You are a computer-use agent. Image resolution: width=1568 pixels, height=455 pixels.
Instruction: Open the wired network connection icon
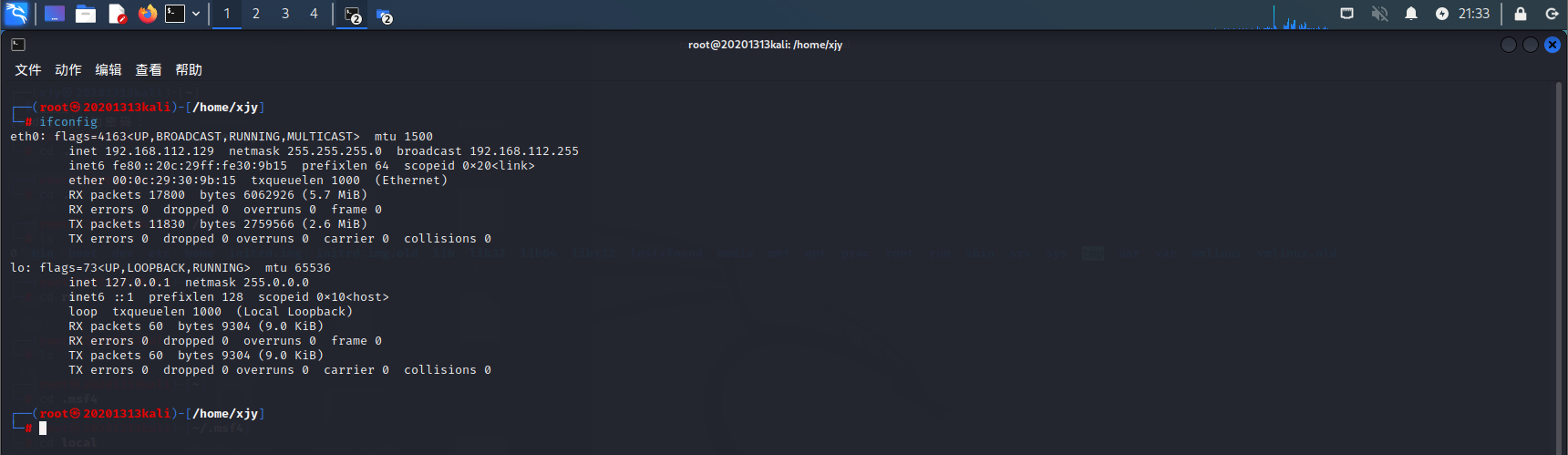point(1346,14)
